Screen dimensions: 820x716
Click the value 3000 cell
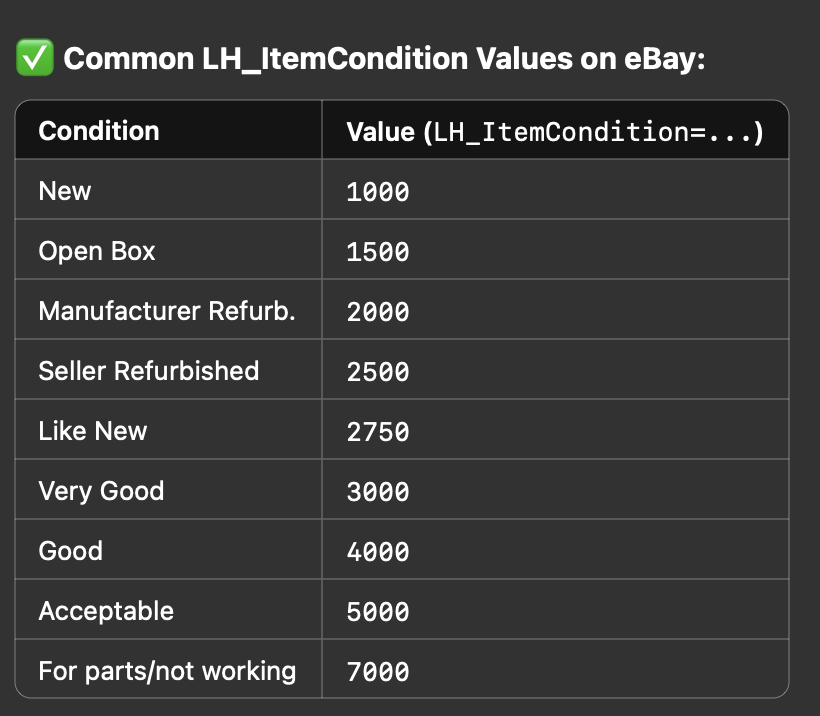(378, 492)
